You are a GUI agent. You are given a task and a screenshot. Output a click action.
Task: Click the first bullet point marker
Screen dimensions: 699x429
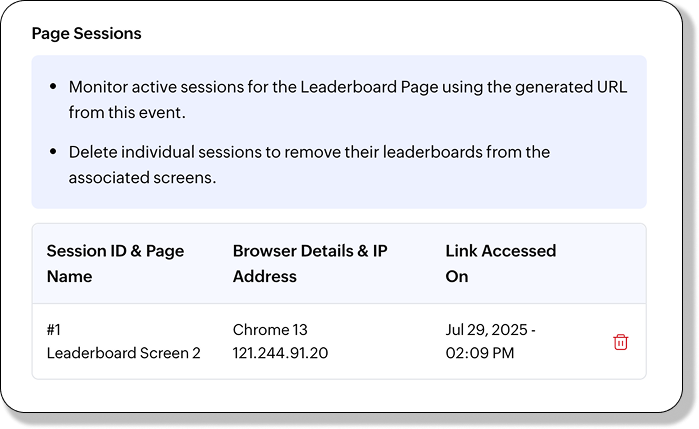coord(53,87)
